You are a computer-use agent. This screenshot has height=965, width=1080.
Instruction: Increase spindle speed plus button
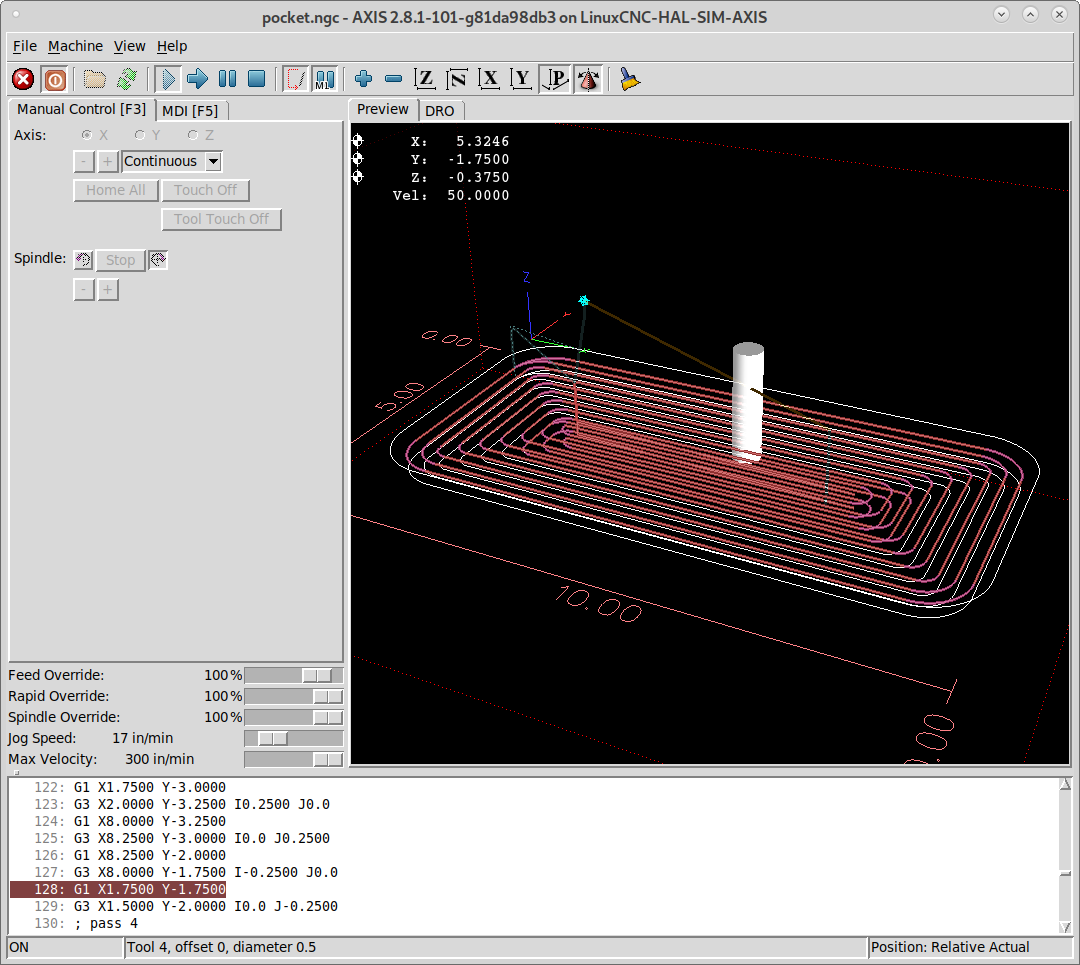107,290
